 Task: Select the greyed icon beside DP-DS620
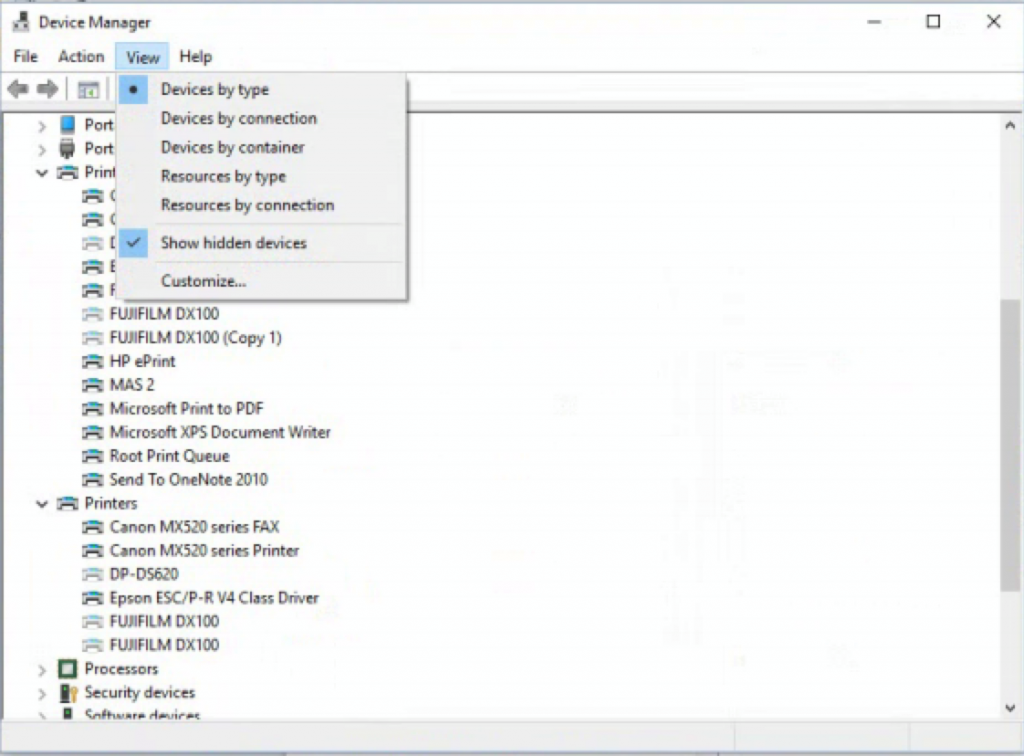pos(93,575)
